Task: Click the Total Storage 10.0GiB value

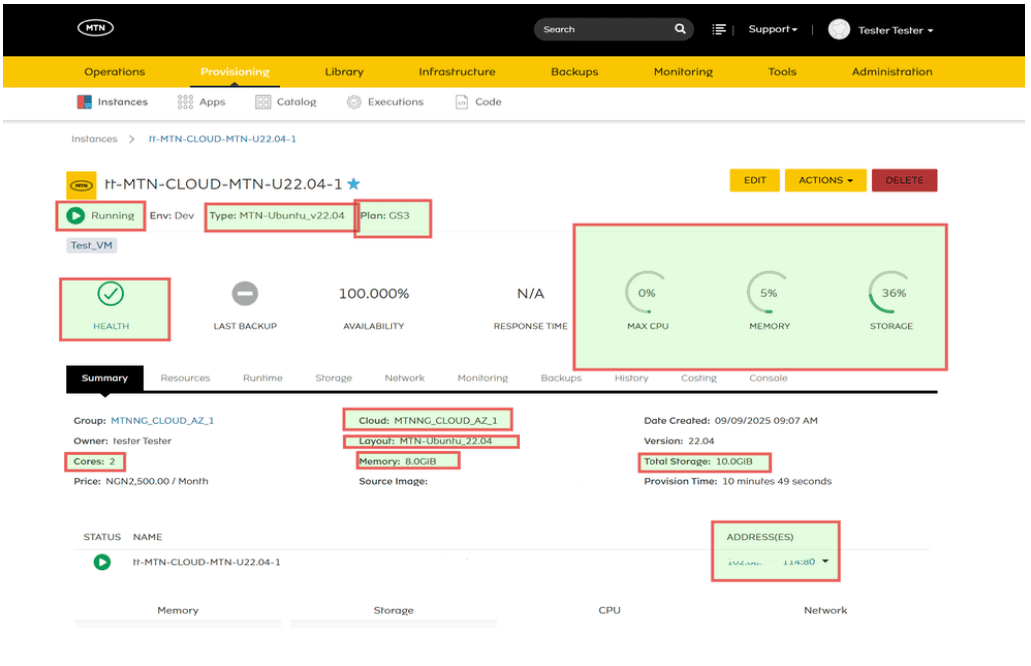Action: (x=733, y=462)
